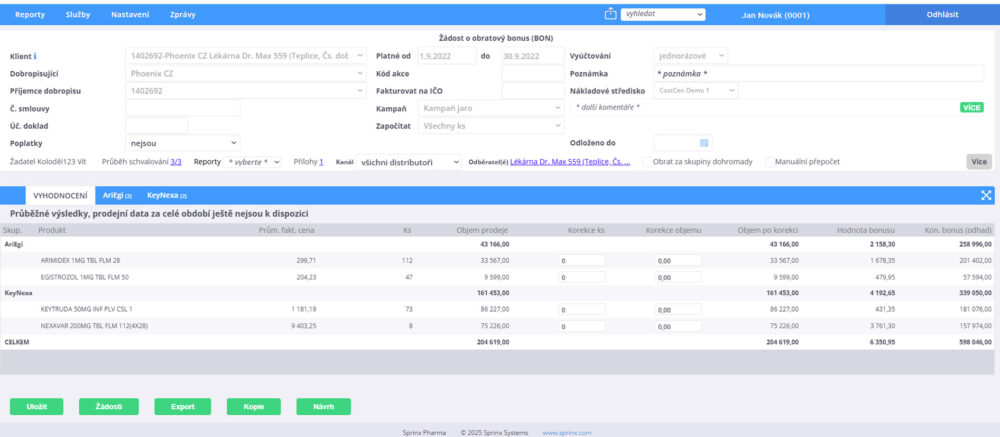Click the Export button

pyautogui.click(x=182, y=406)
